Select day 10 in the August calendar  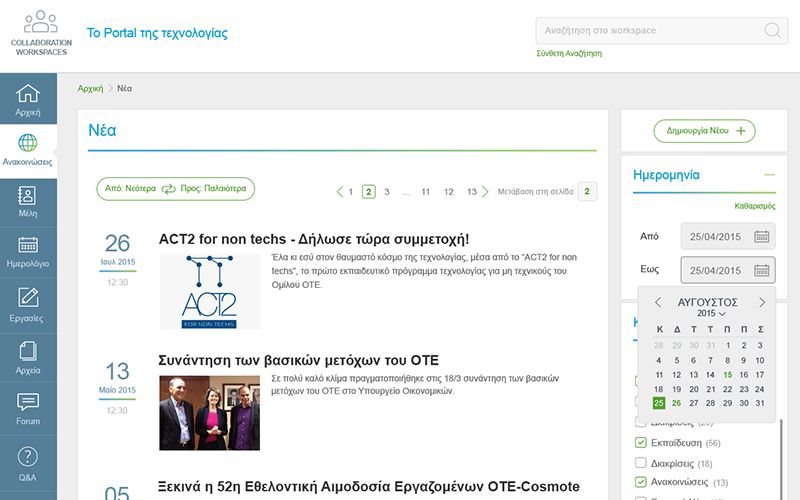[760, 361]
